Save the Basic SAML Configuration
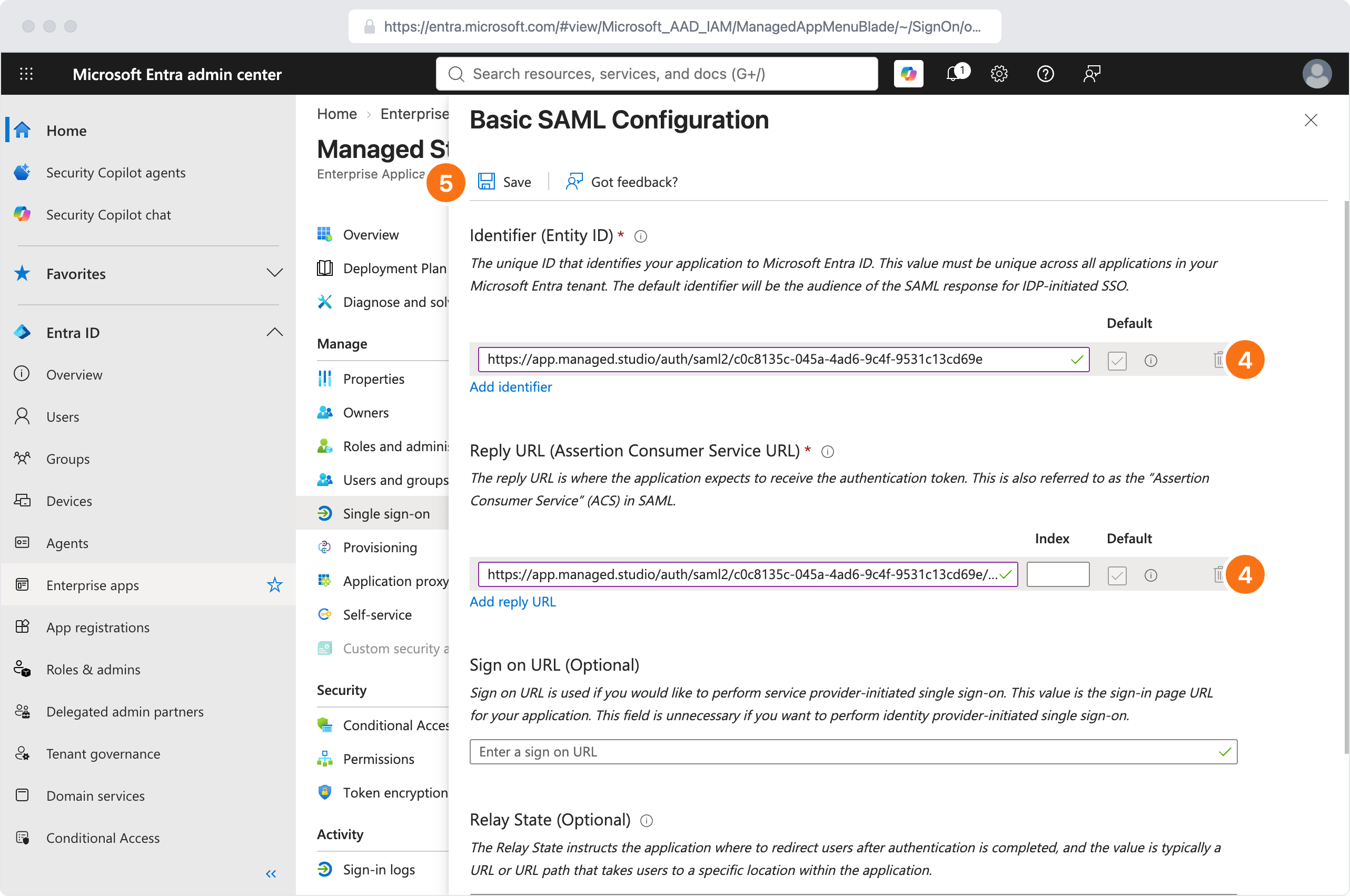Image resolution: width=1350 pixels, height=896 pixels. tap(504, 182)
